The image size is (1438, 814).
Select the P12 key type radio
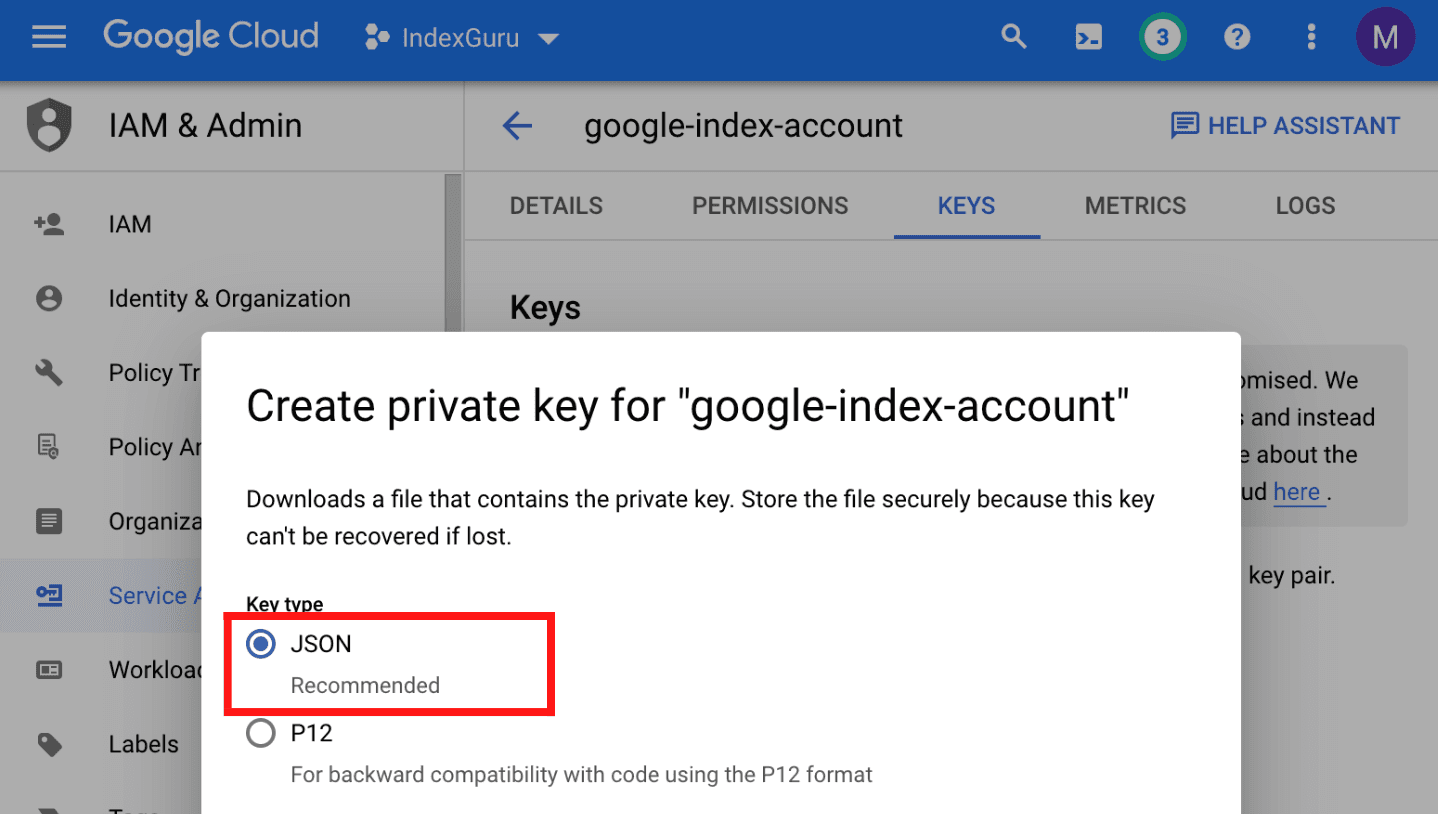261,734
